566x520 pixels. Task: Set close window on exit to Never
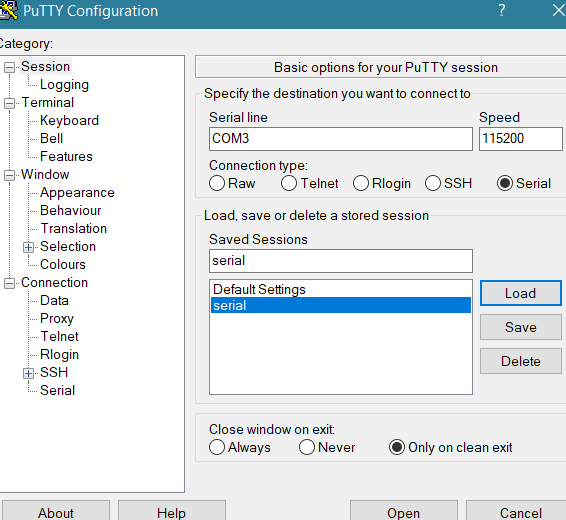pos(307,447)
